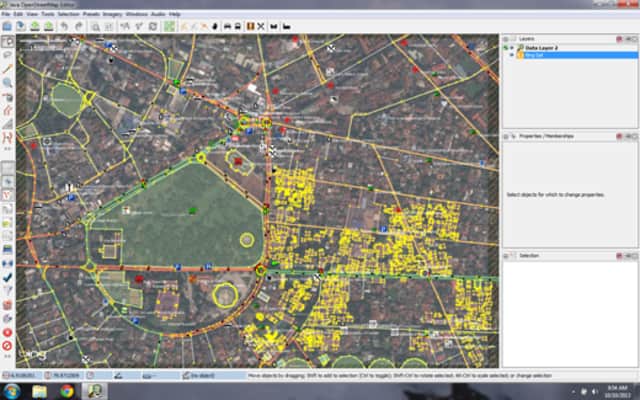Click the Redo arrow in toolbar
The image size is (640, 400).
[79, 26]
